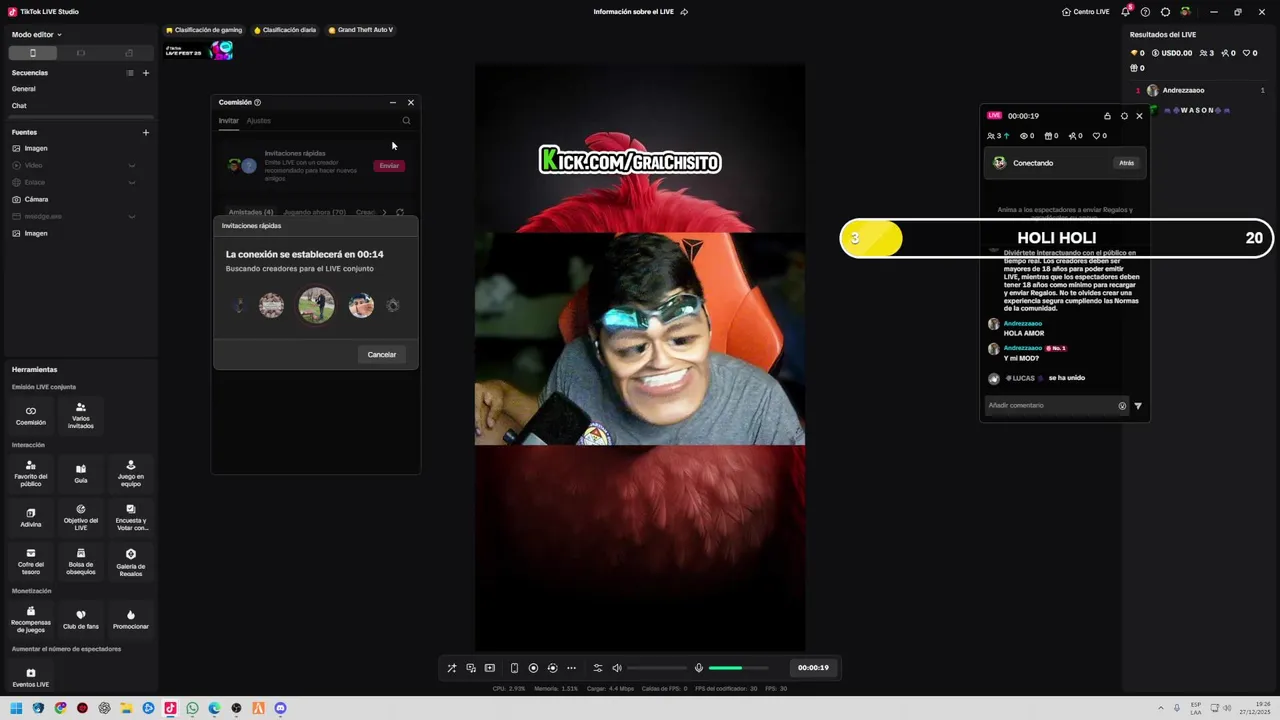Switch to the Invitar tab
The height and width of the screenshot is (720, 1280).
pyautogui.click(x=229, y=121)
